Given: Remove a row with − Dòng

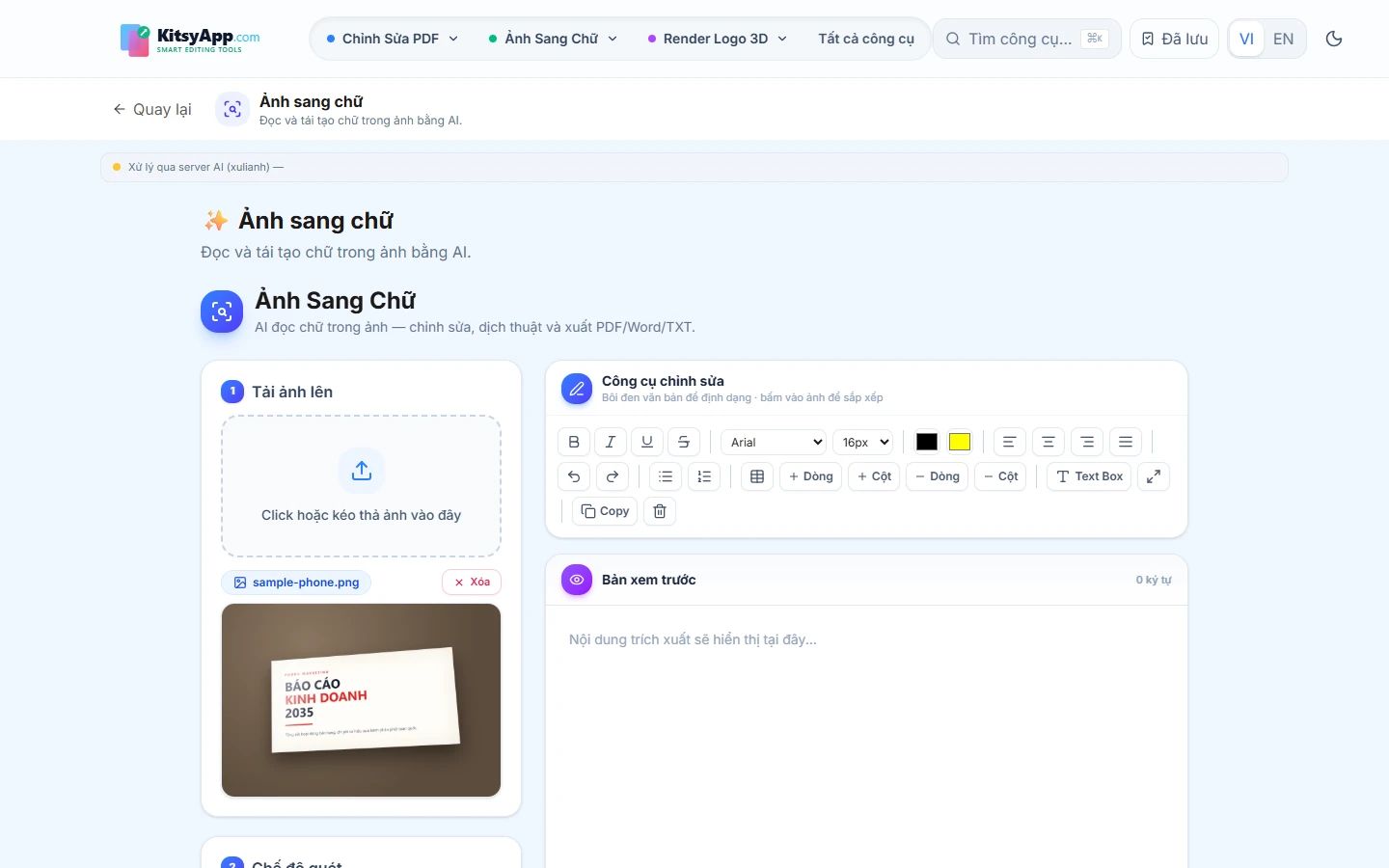Looking at the screenshot, I should (938, 476).
